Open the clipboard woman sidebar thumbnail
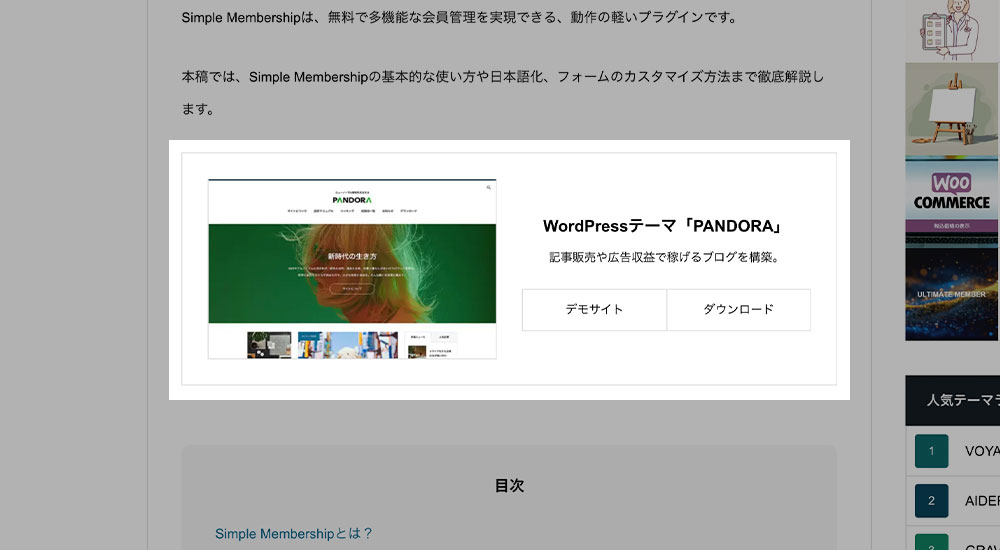This screenshot has width=1000, height=550. coord(952,31)
